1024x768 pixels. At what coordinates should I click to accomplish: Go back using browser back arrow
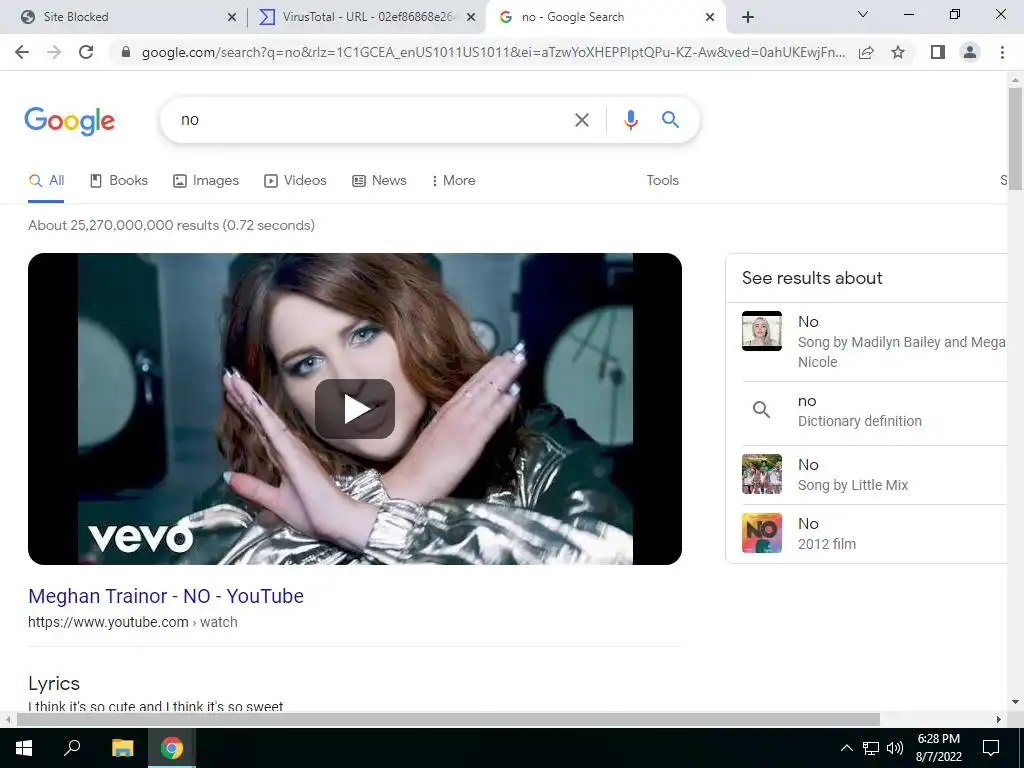click(22, 52)
